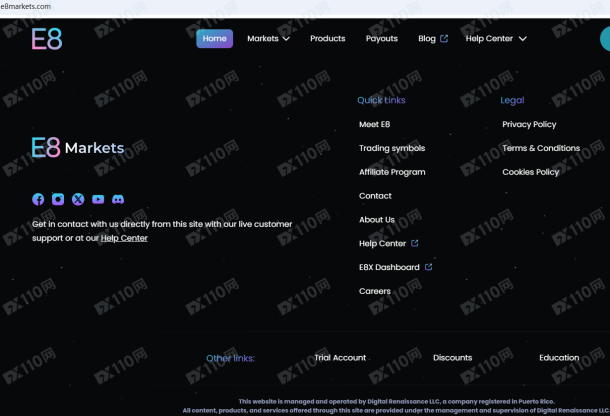Click the 'Quick Links' heading
Viewport: 610px width, 416px height.
[381, 100]
